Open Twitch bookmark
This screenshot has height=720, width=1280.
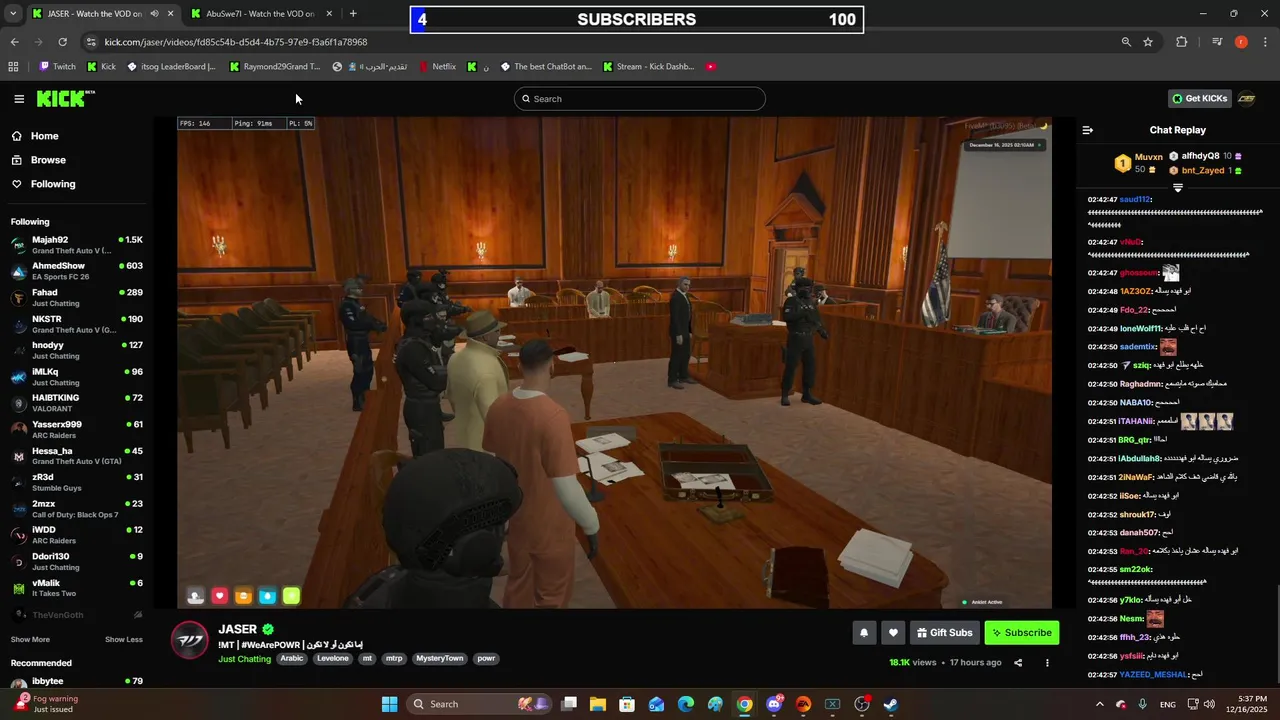[57, 67]
